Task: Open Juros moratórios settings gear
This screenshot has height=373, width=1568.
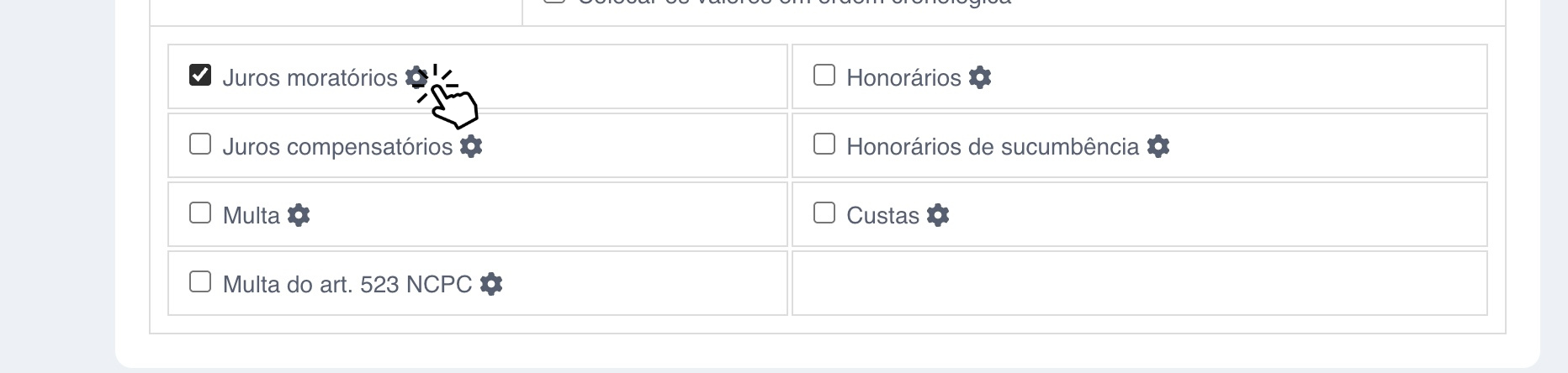Action: pyautogui.click(x=416, y=77)
